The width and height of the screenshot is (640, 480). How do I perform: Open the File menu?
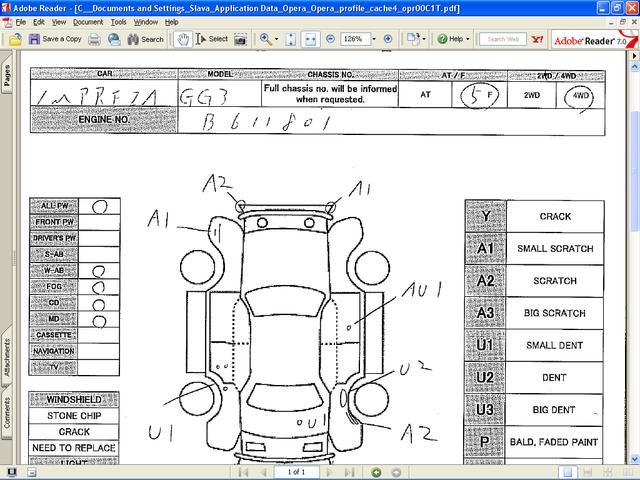[x=20, y=22]
